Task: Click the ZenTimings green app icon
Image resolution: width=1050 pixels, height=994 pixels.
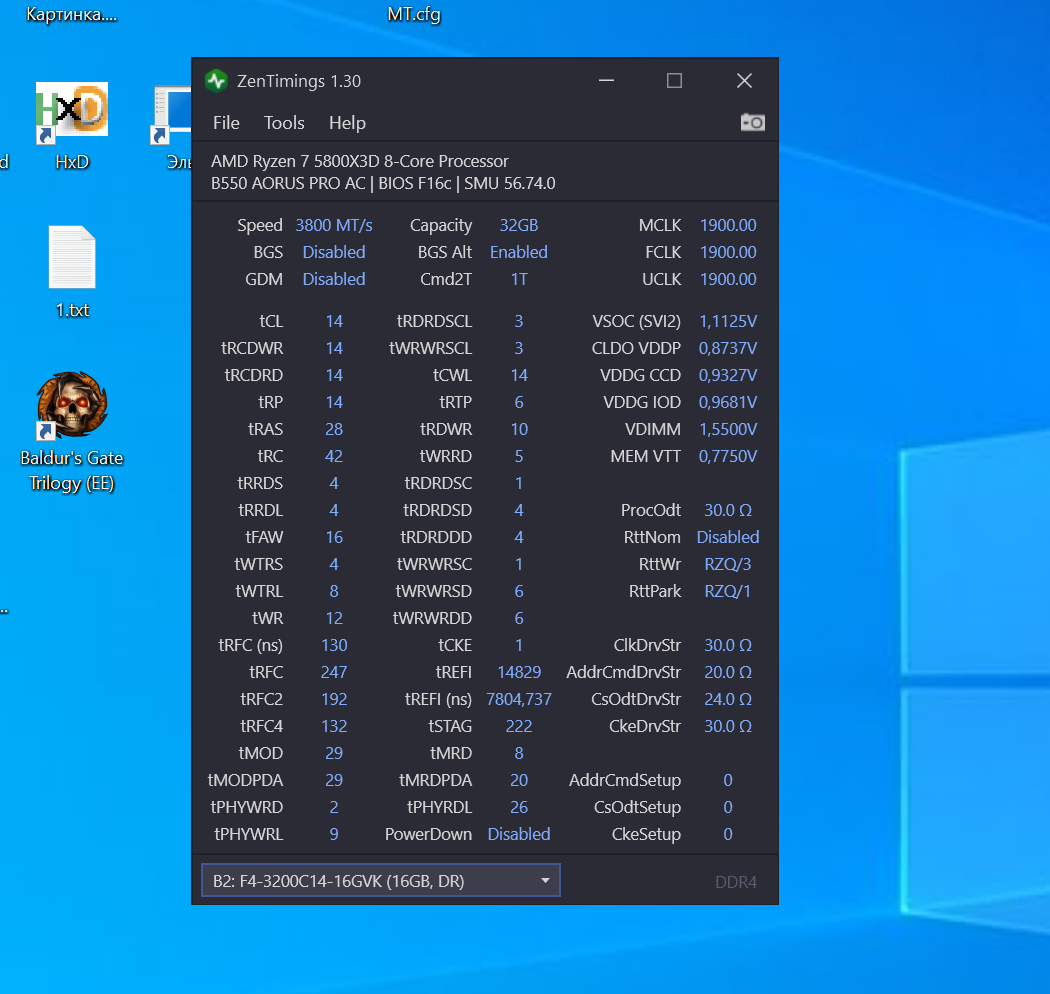Action: point(216,81)
